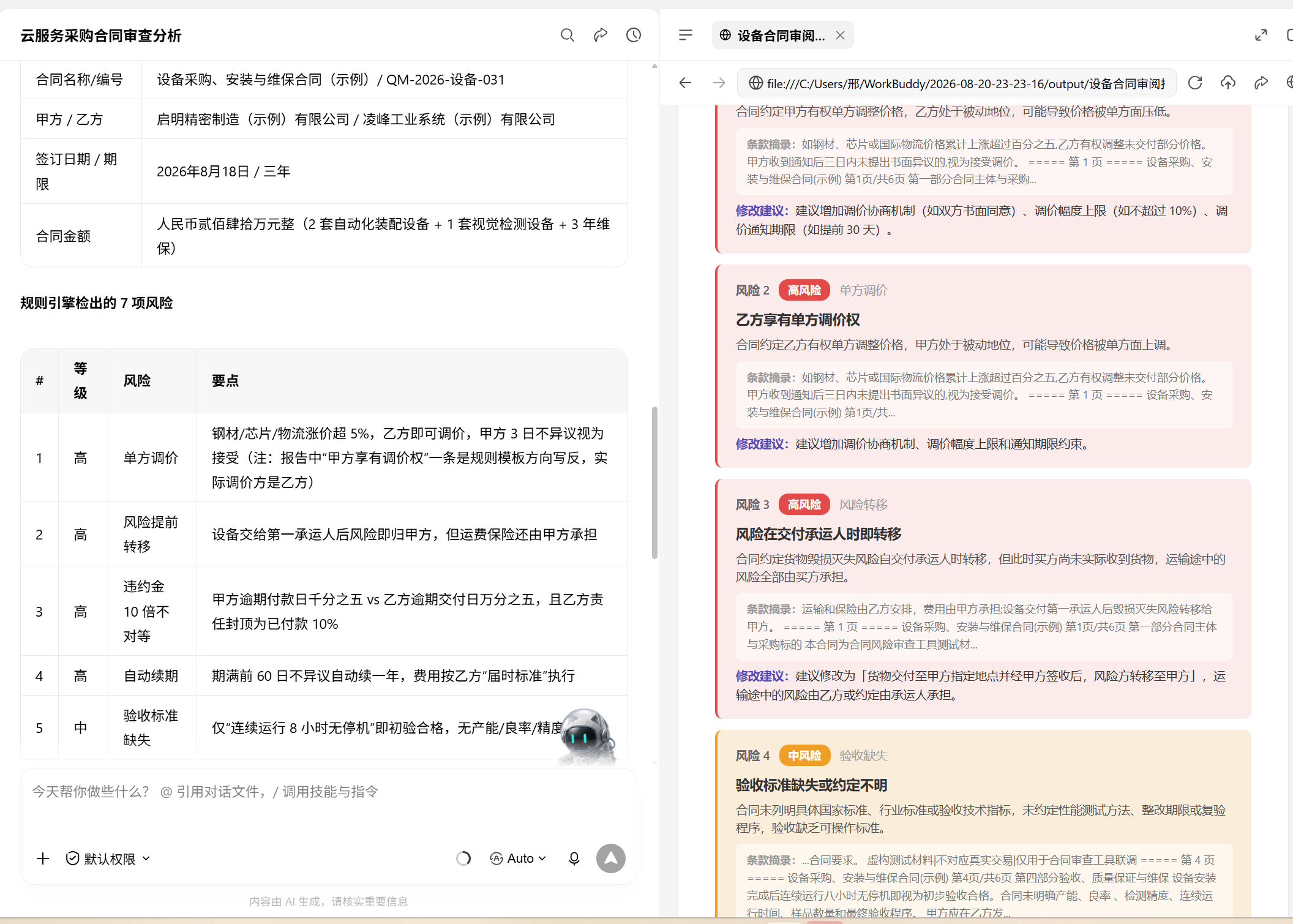Screen dimensions: 1293x924
Task: Open chat history clock icon
Action: coord(634,36)
